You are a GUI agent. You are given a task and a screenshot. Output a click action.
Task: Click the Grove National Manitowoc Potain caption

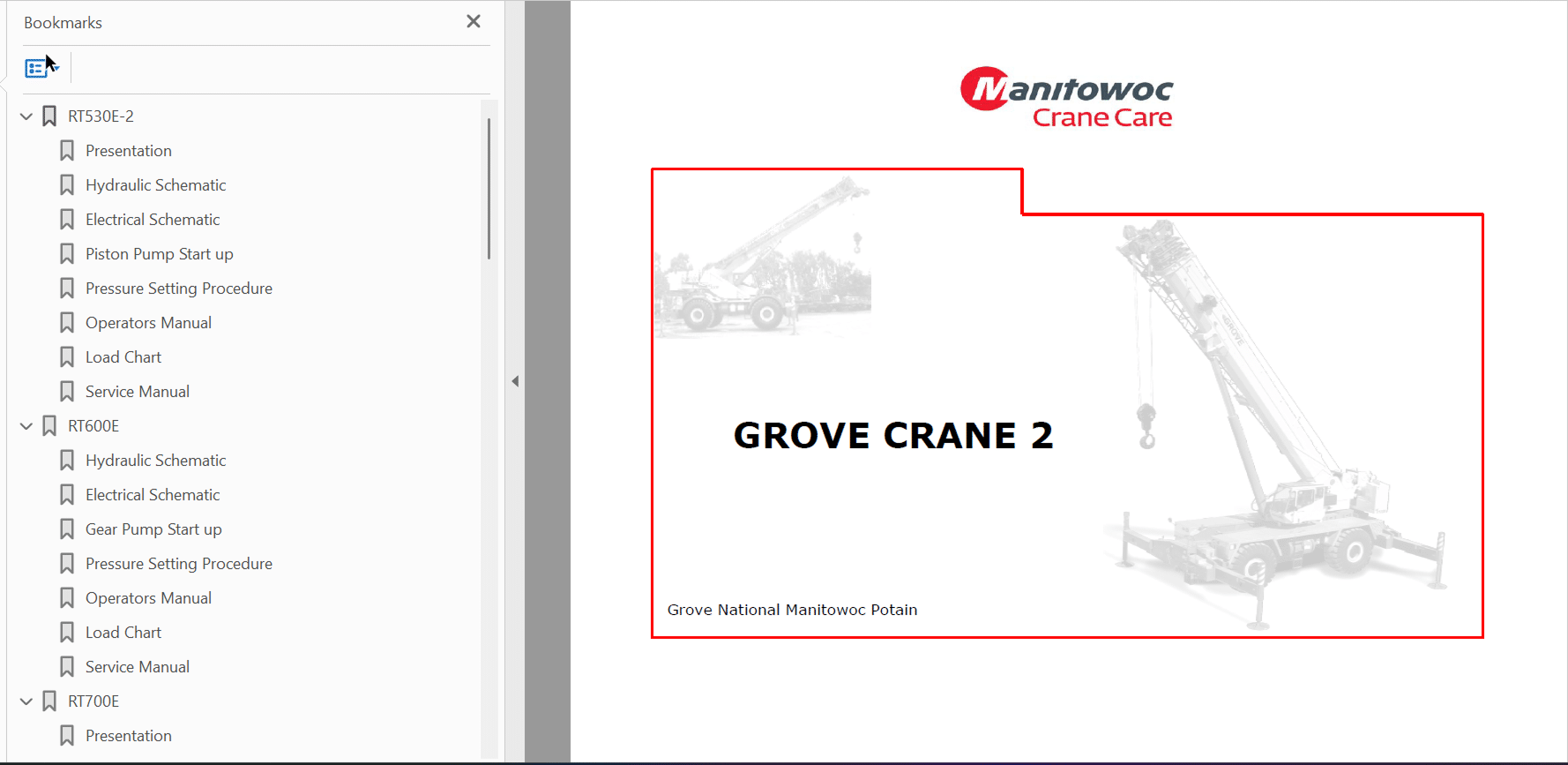(792, 610)
